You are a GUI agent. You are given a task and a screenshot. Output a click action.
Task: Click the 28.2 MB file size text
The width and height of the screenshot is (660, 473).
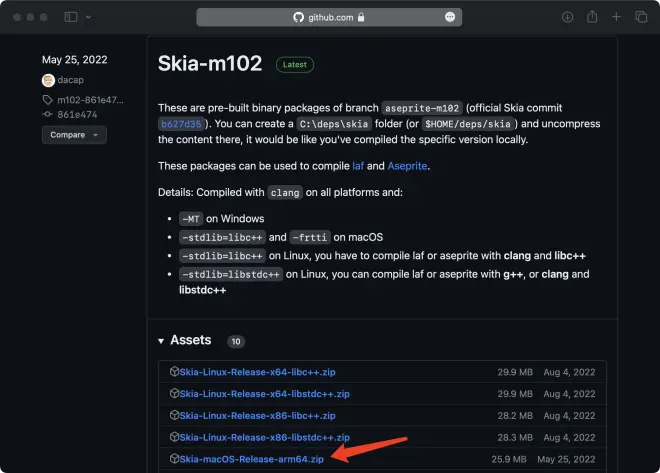pos(515,416)
